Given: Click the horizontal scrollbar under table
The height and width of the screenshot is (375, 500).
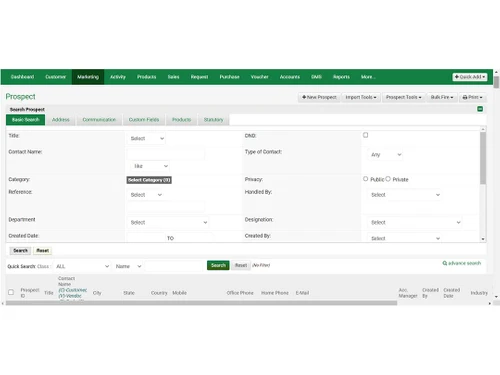Looking at the screenshot, I should [201, 303].
